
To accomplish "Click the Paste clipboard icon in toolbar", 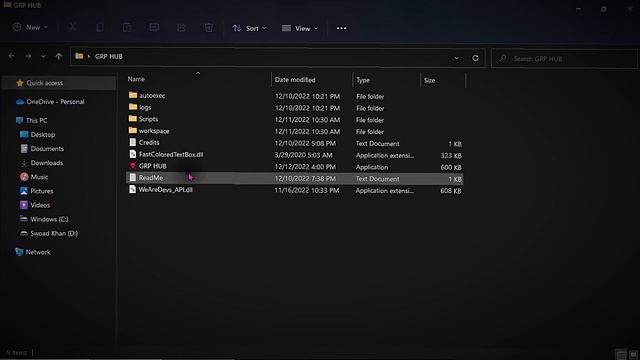I will (127, 27).
